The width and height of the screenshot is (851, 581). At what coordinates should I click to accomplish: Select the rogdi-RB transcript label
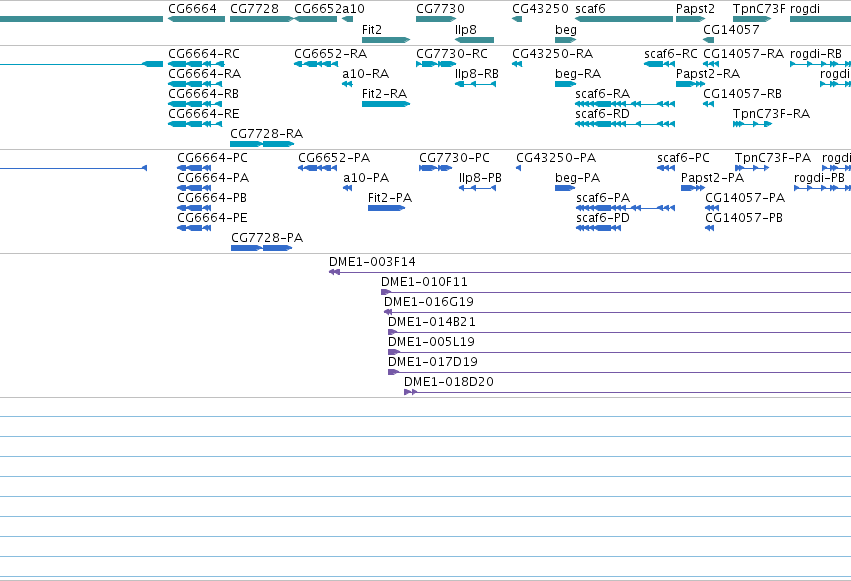[x=816, y=54]
